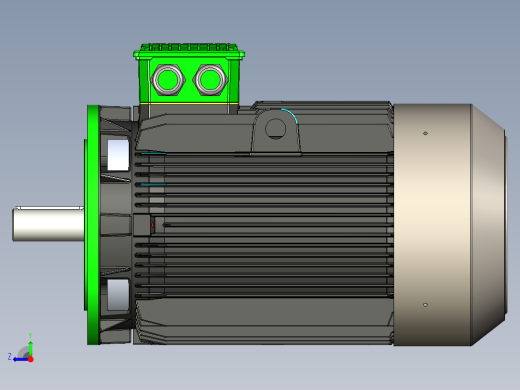Select the keyway on the shaft

tap(49, 208)
